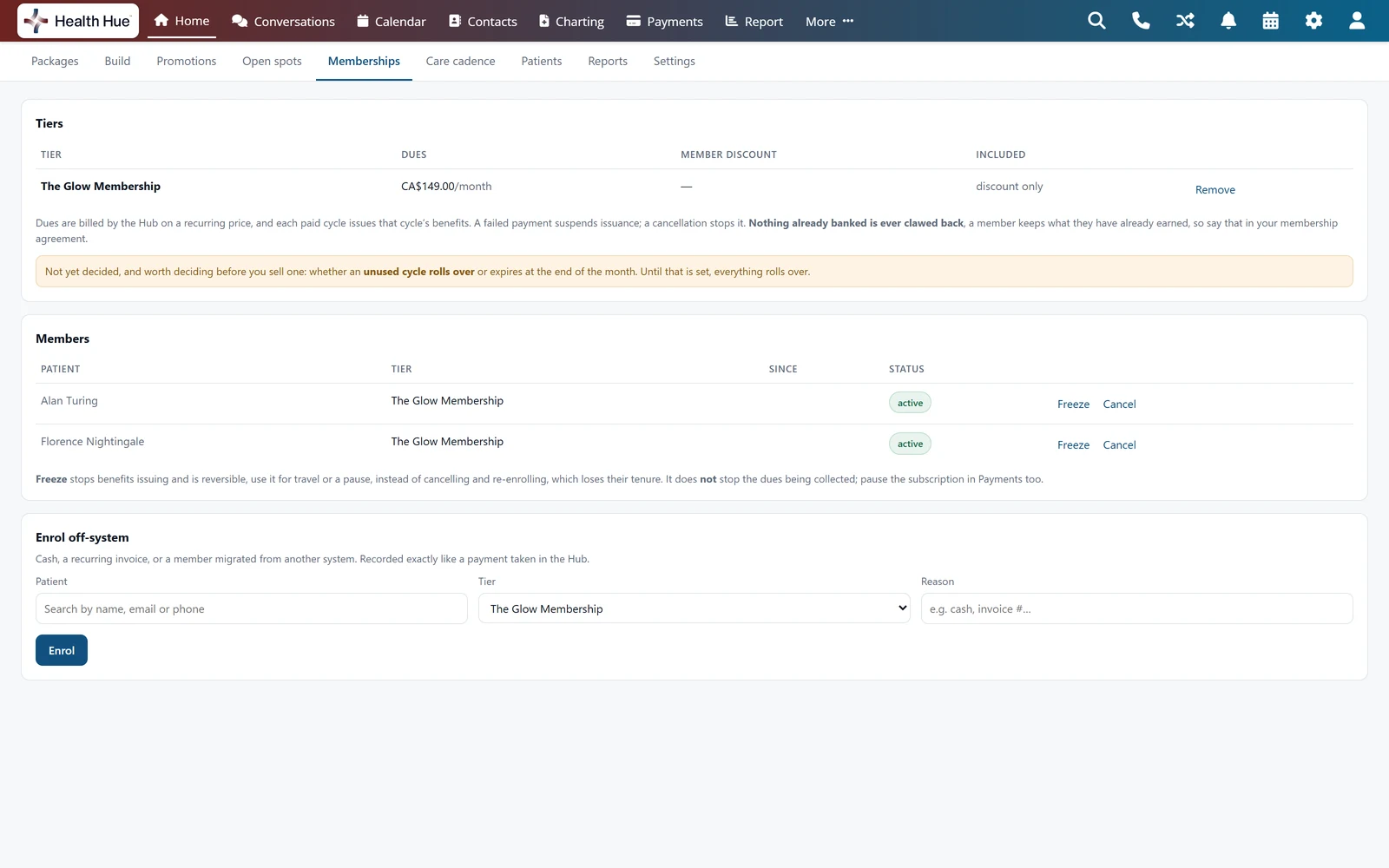Switch to the Care cadence tab
This screenshot has height=868, width=1389.
(x=460, y=61)
